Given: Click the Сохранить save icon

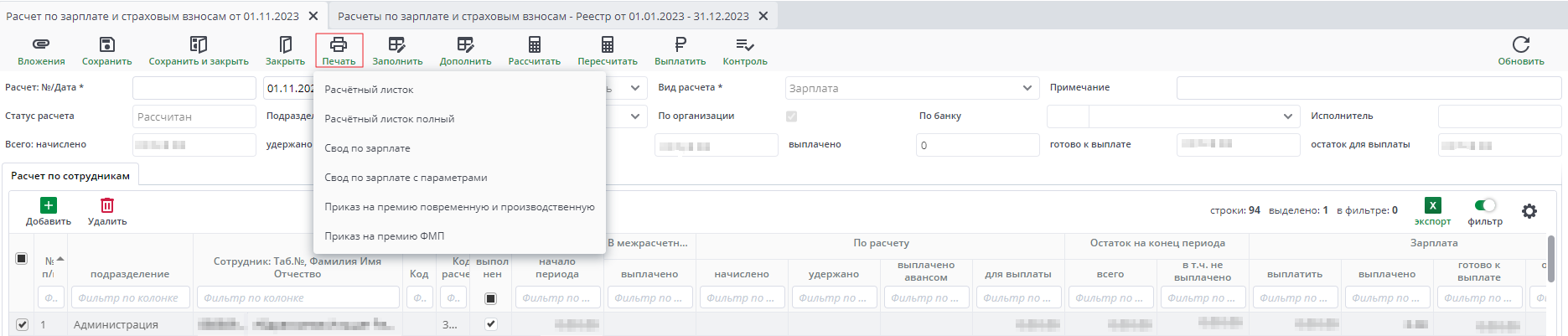Looking at the screenshot, I should click(106, 44).
